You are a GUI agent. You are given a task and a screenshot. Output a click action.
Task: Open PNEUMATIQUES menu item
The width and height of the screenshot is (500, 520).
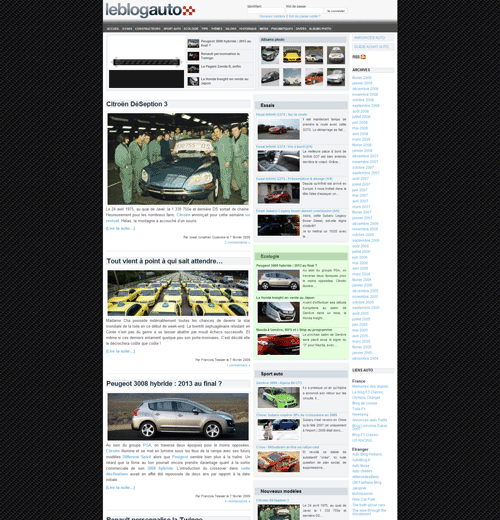(x=282, y=29)
